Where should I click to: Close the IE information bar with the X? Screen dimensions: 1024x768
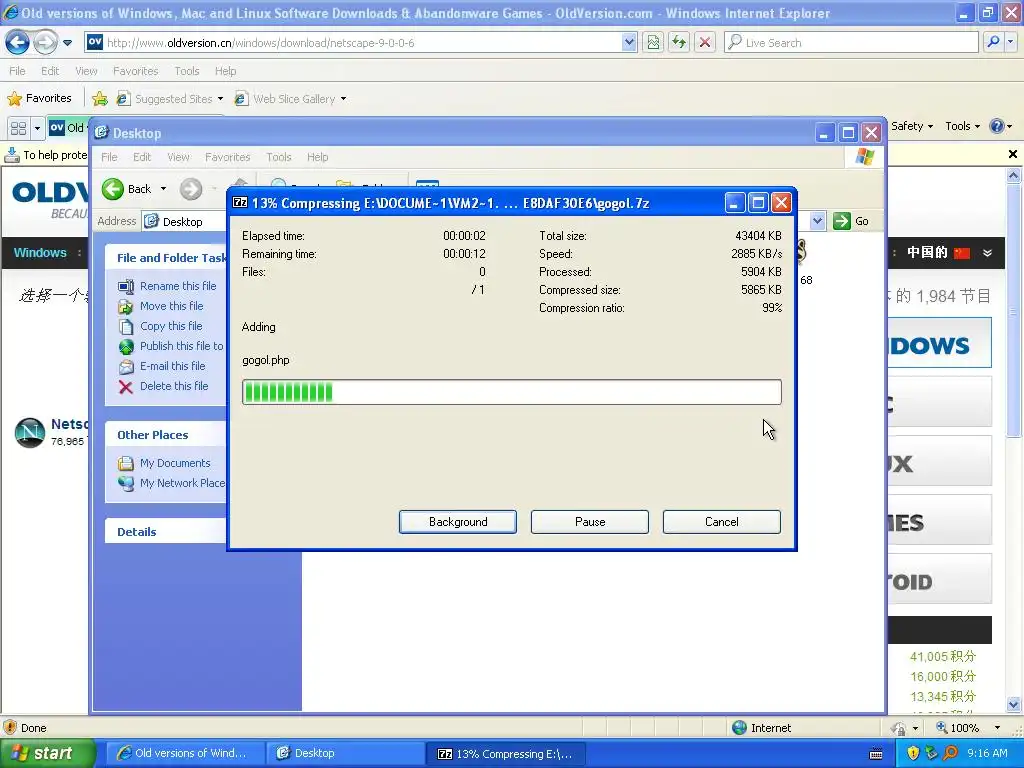coord(1012,154)
